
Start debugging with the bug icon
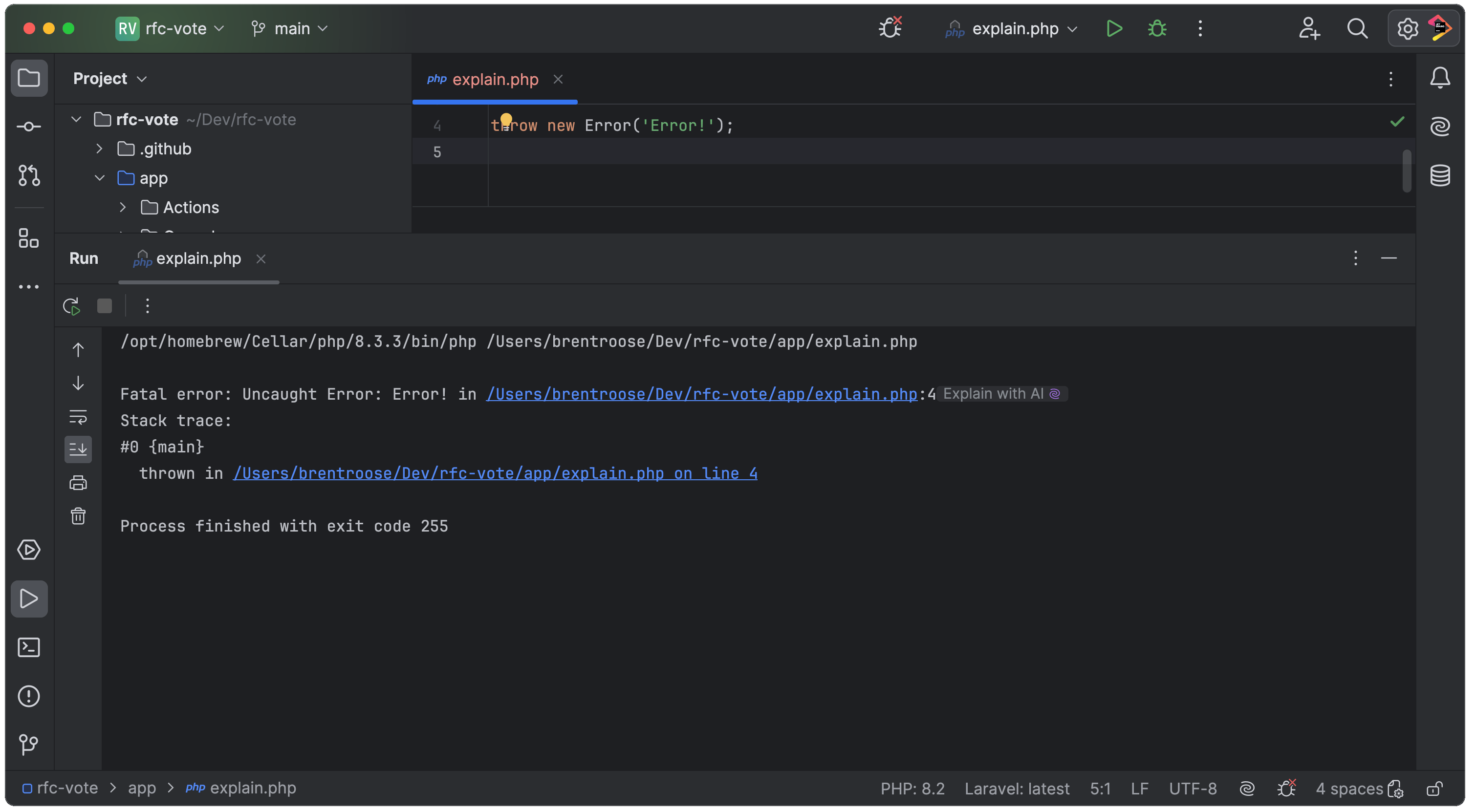[1157, 28]
